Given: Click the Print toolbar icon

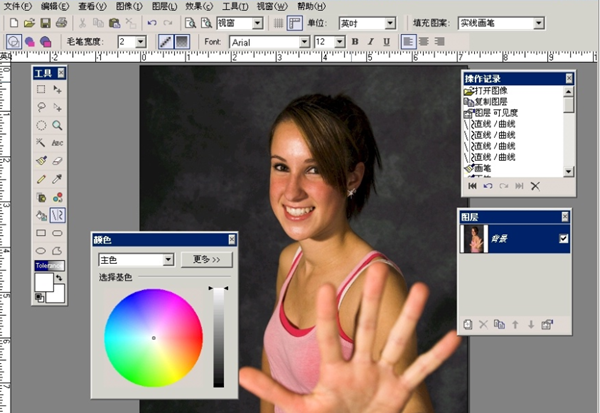Looking at the screenshot, I should [x=61, y=23].
